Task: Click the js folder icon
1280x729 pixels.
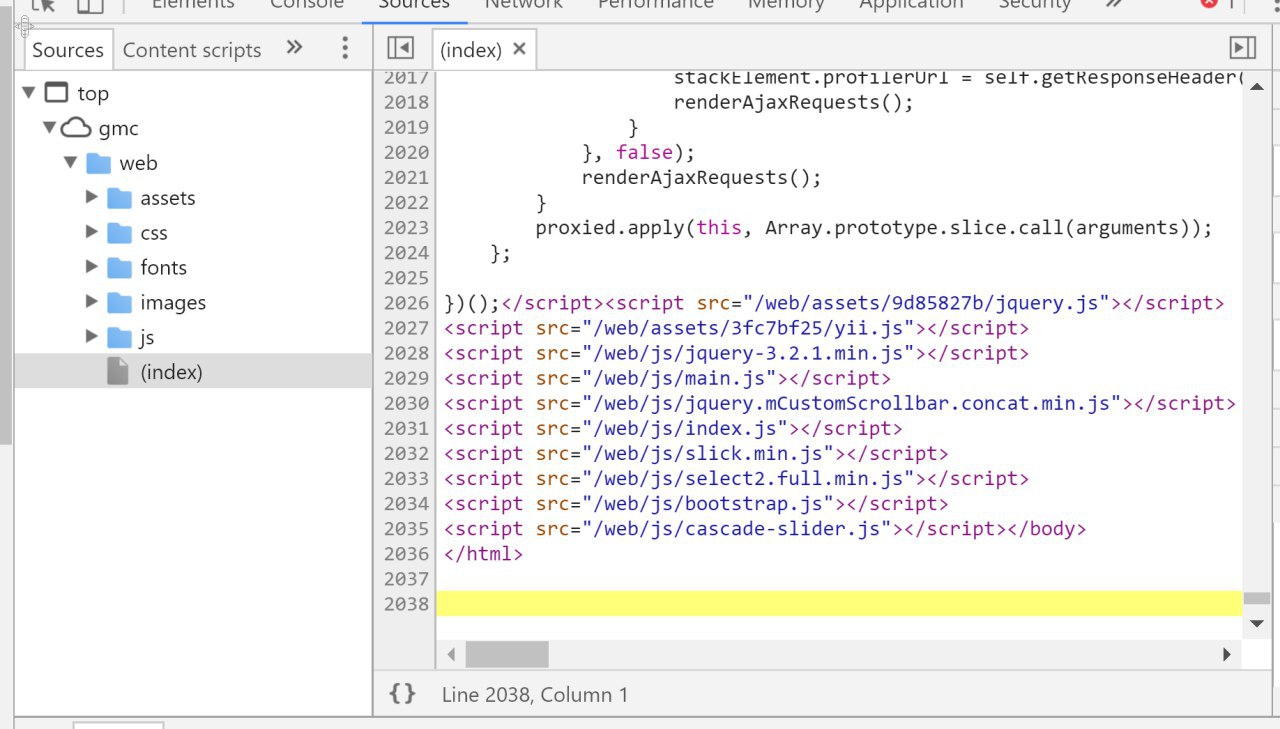Action: (120, 337)
